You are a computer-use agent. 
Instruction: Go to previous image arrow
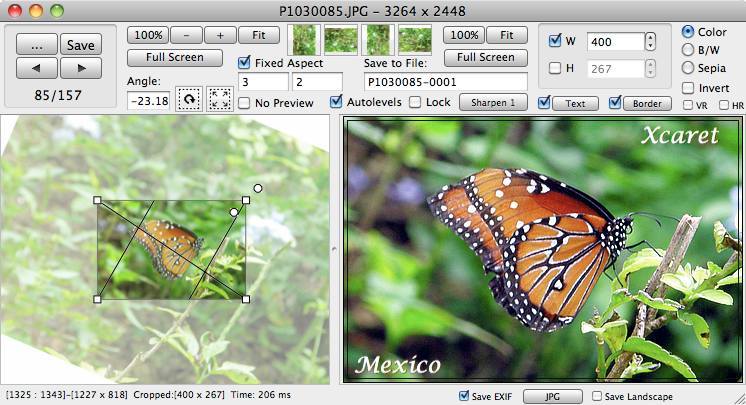pyautogui.click(x=37, y=68)
